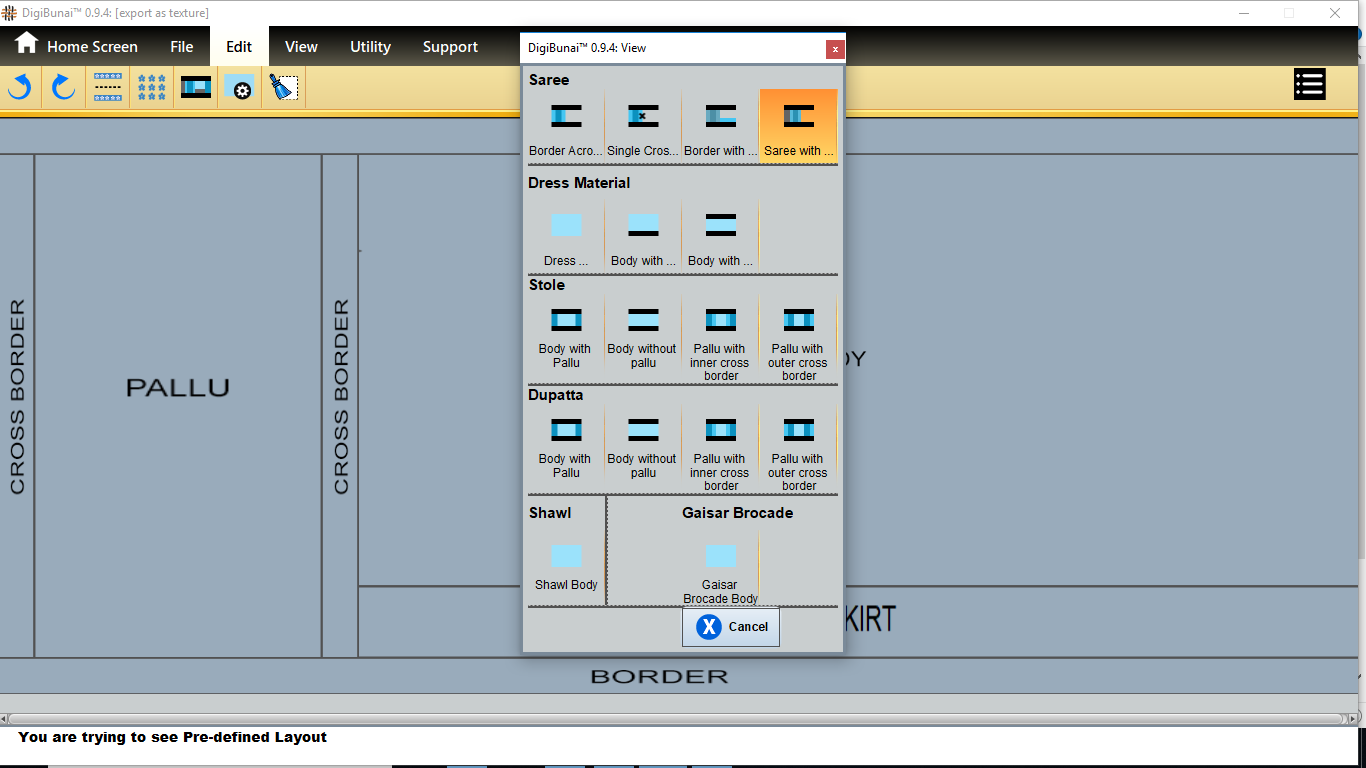Open the File menu
This screenshot has height=768, width=1366.
182,47
